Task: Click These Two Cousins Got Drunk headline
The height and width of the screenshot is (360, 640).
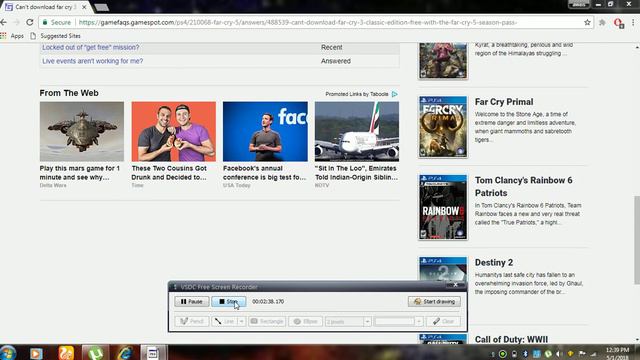Action: coord(169,173)
